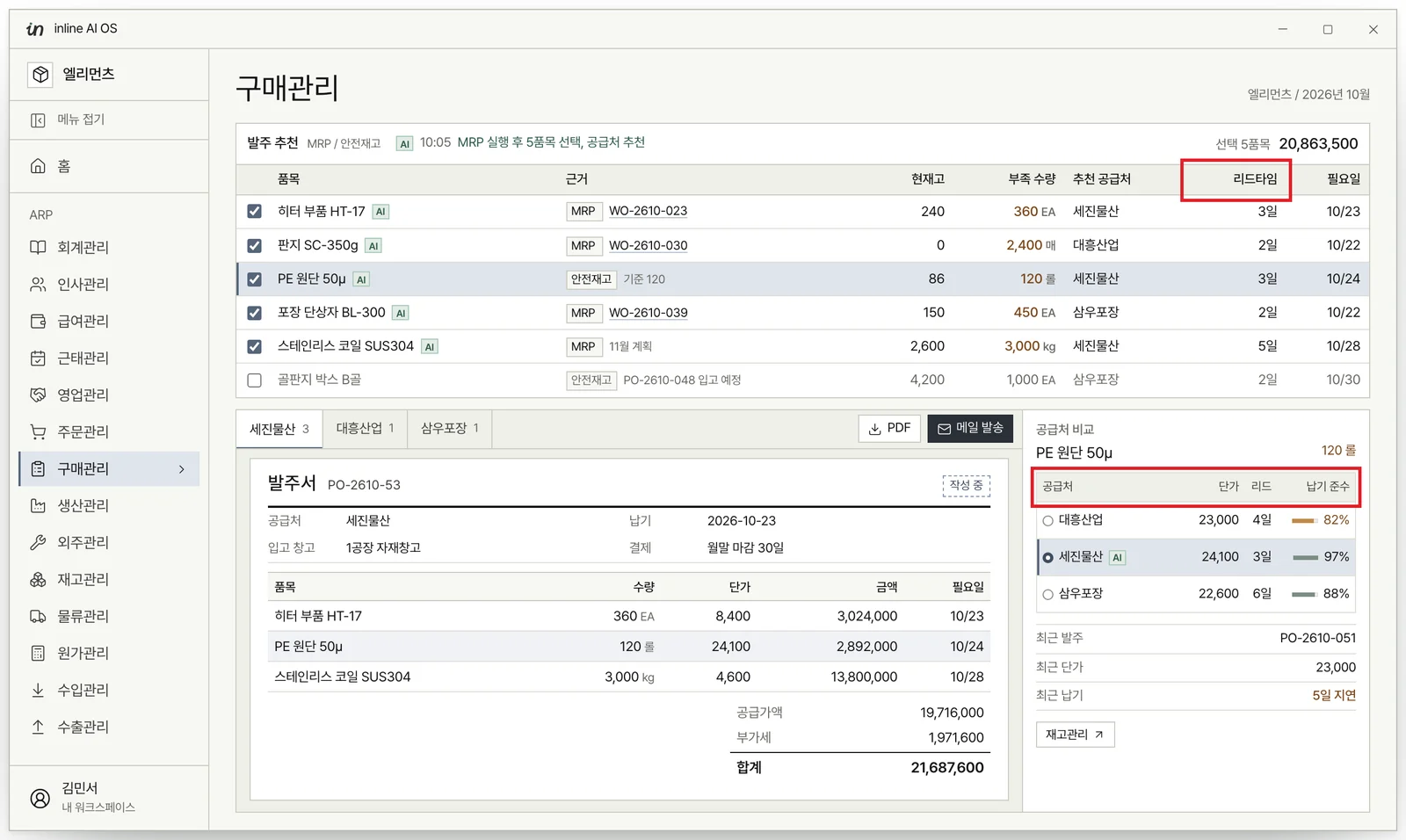The image size is (1406, 840).
Task: Open work order WO-2610-023 link
Action: [x=649, y=212]
